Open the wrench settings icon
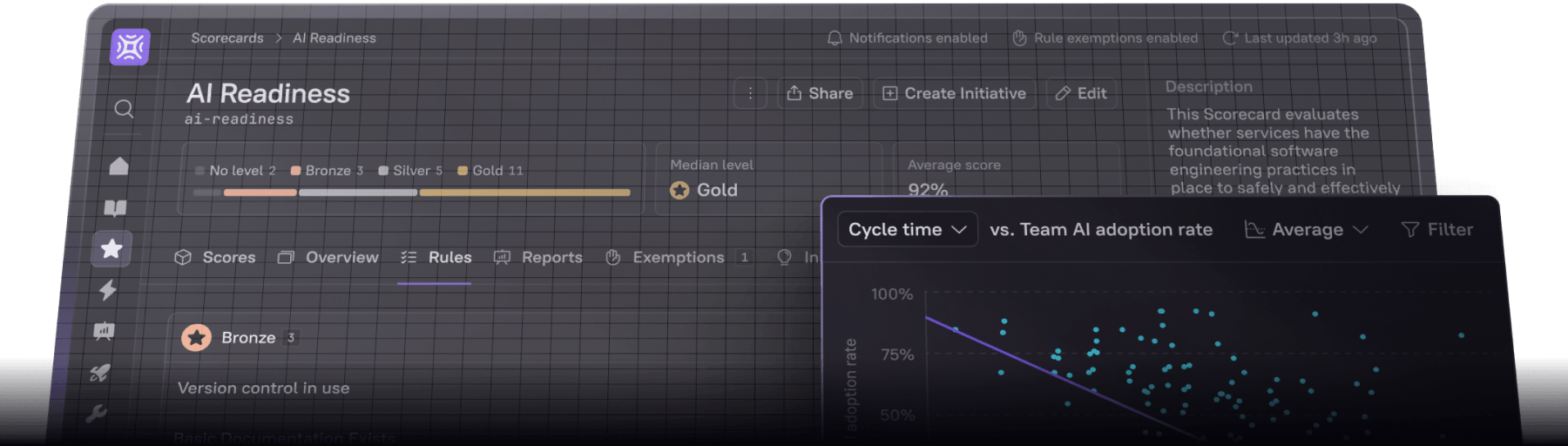The height and width of the screenshot is (446, 1568). click(x=96, y=414)
